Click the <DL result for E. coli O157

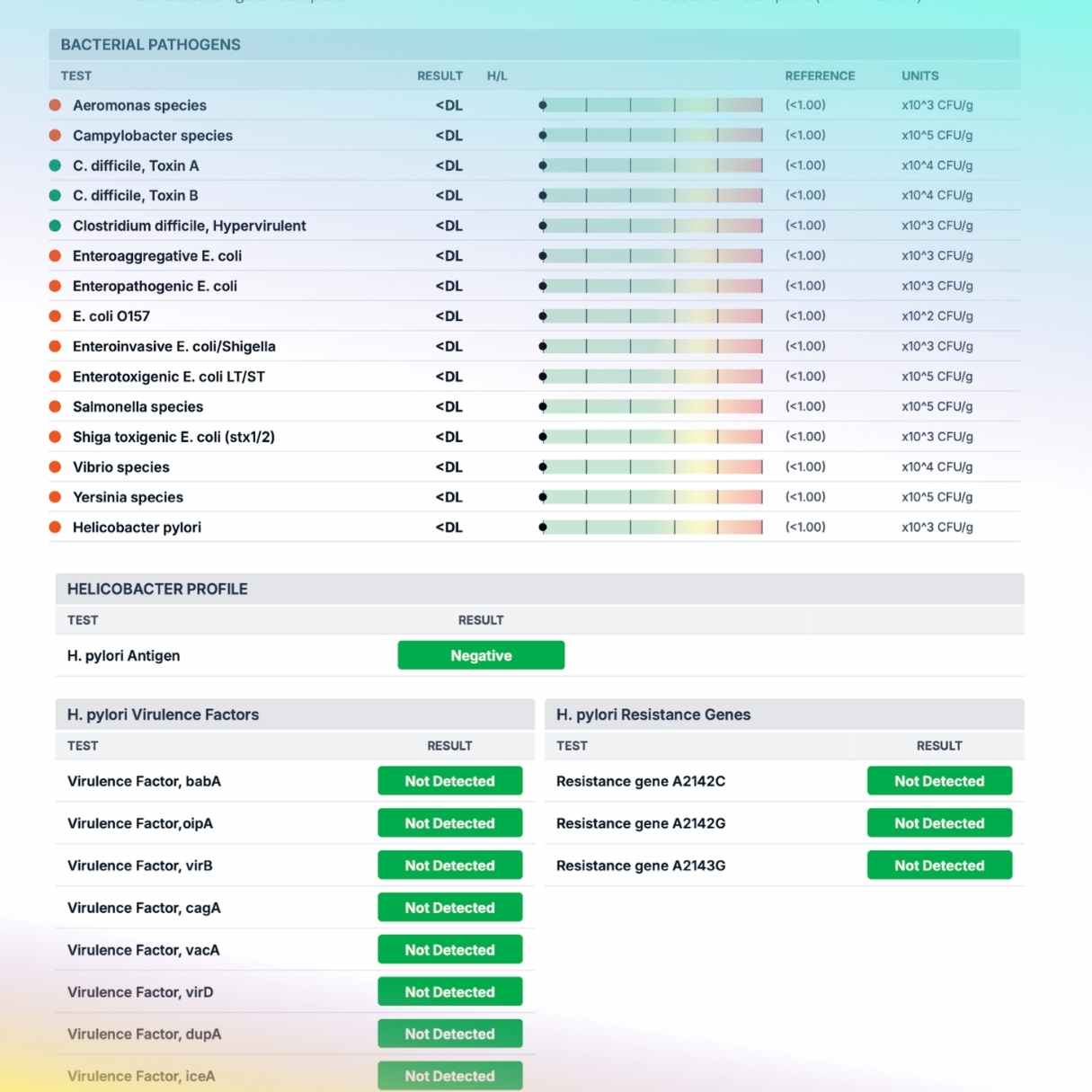[449, 316]
